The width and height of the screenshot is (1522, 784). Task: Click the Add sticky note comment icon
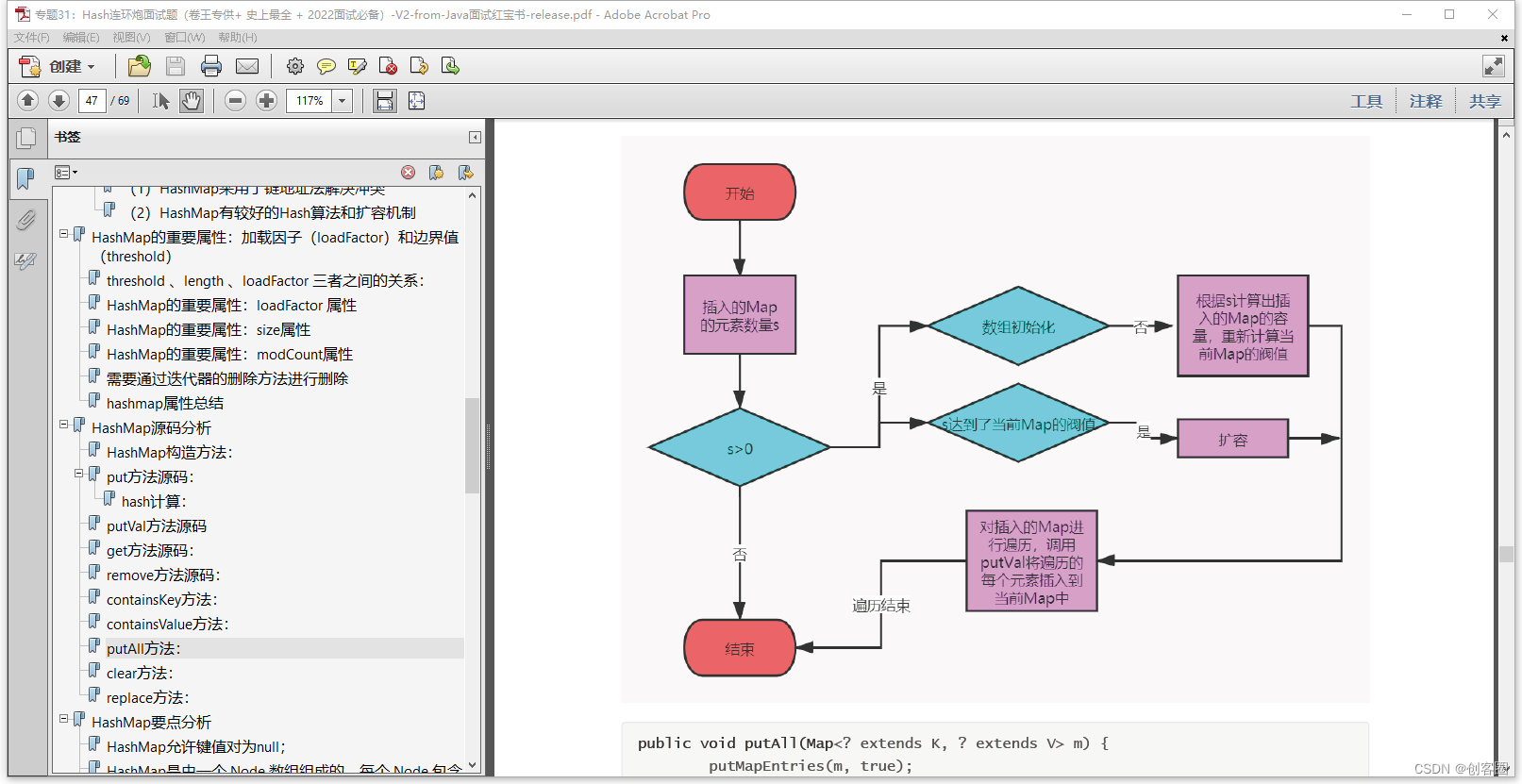click(x=326, y=66)
